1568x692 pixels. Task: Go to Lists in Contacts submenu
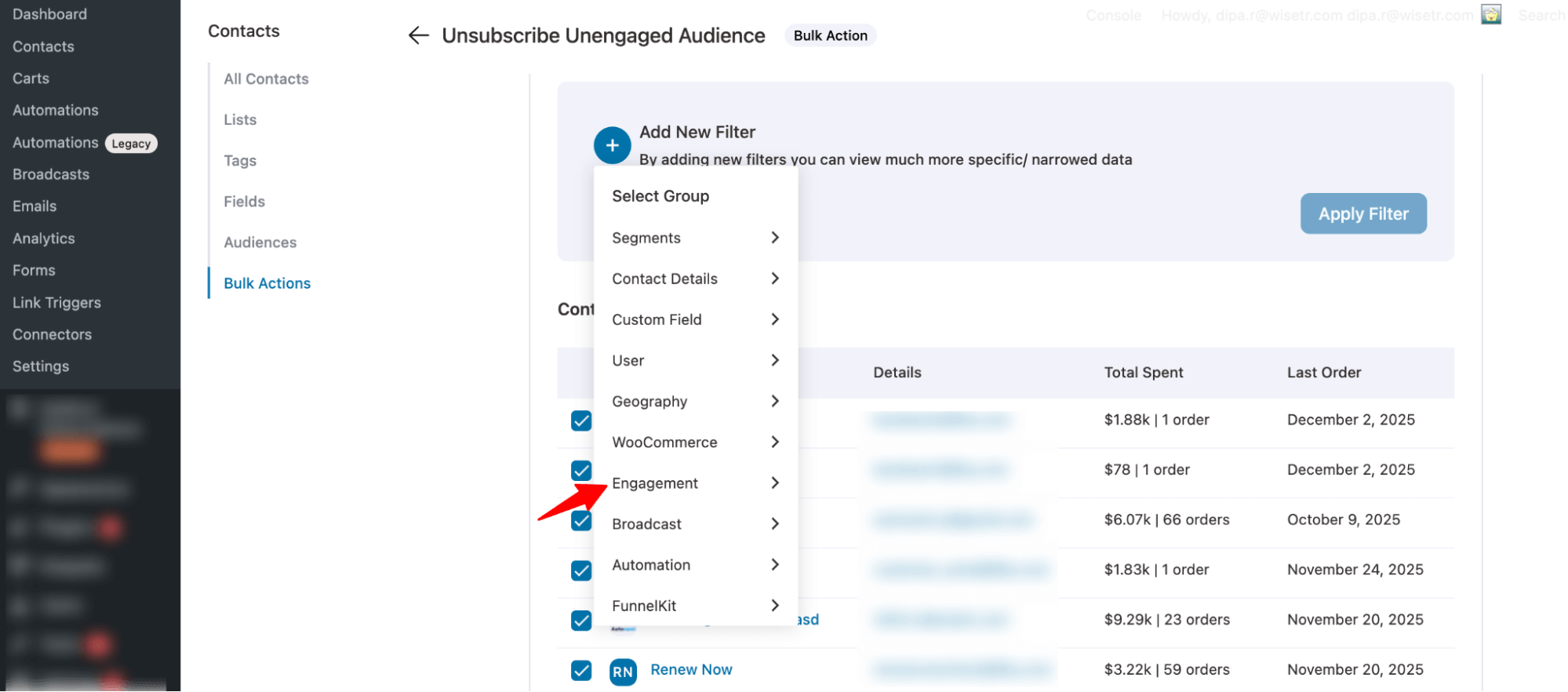pyautogui.click(x=240, y=119)
